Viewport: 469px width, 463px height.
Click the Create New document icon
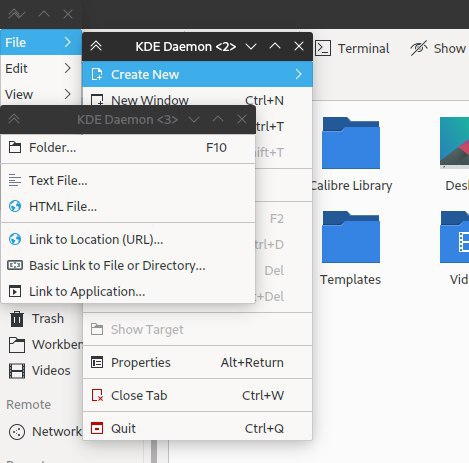click(97, 74)
